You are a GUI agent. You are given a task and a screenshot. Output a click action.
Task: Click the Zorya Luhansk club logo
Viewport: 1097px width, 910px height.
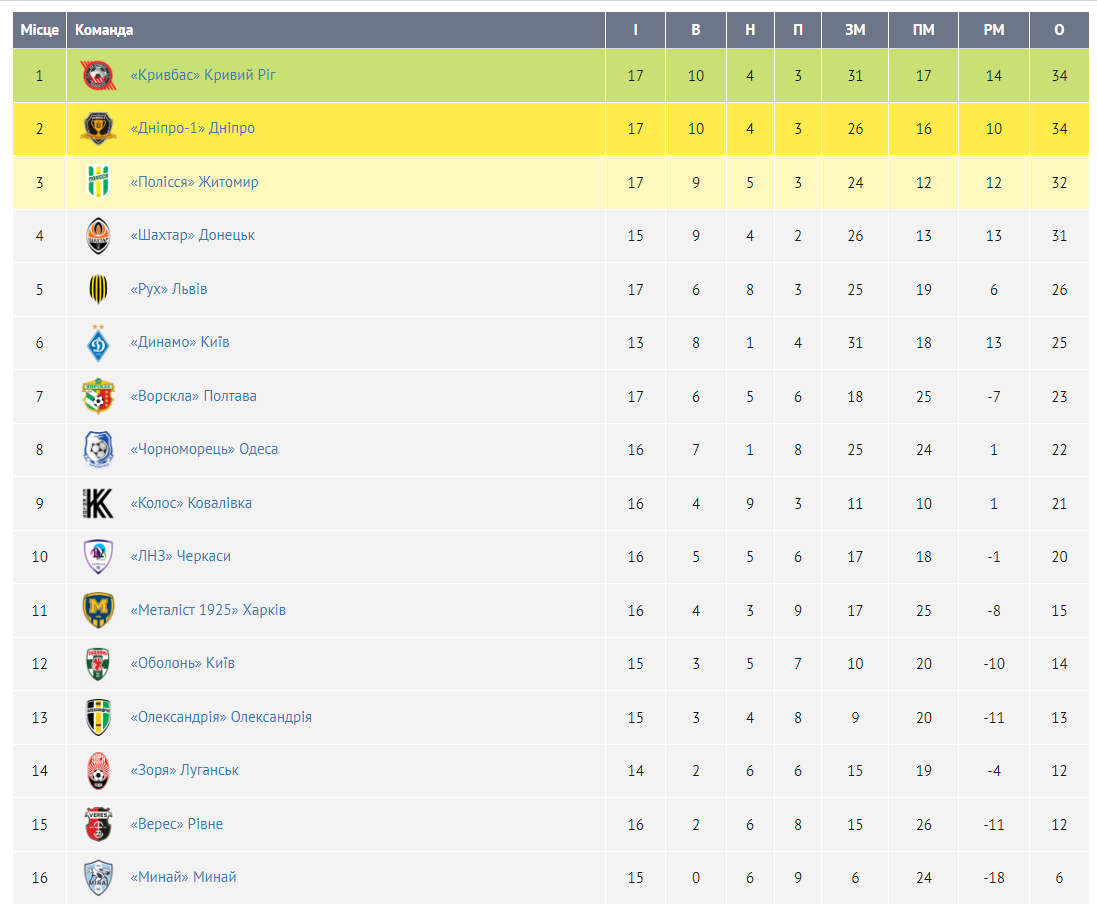pyautogui.click(x=98, y=771)
